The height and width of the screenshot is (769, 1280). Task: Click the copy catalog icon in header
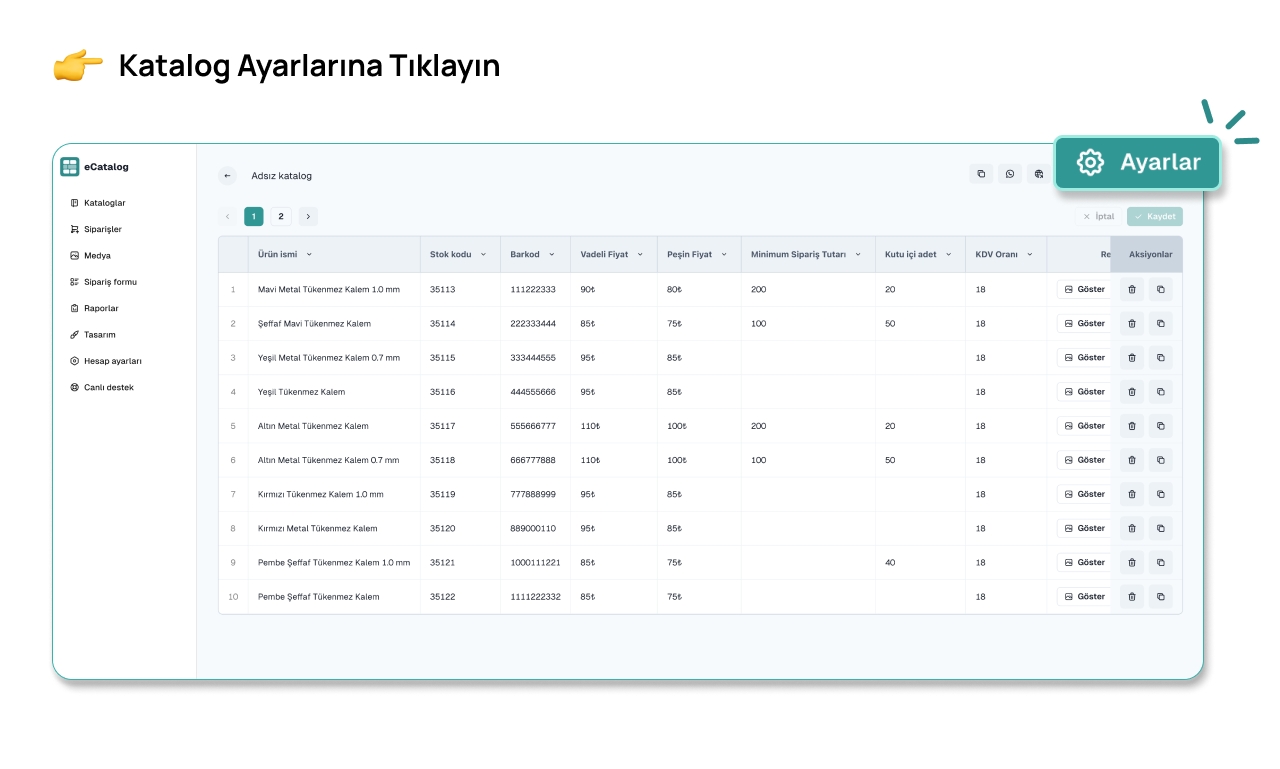coord(981,174)
